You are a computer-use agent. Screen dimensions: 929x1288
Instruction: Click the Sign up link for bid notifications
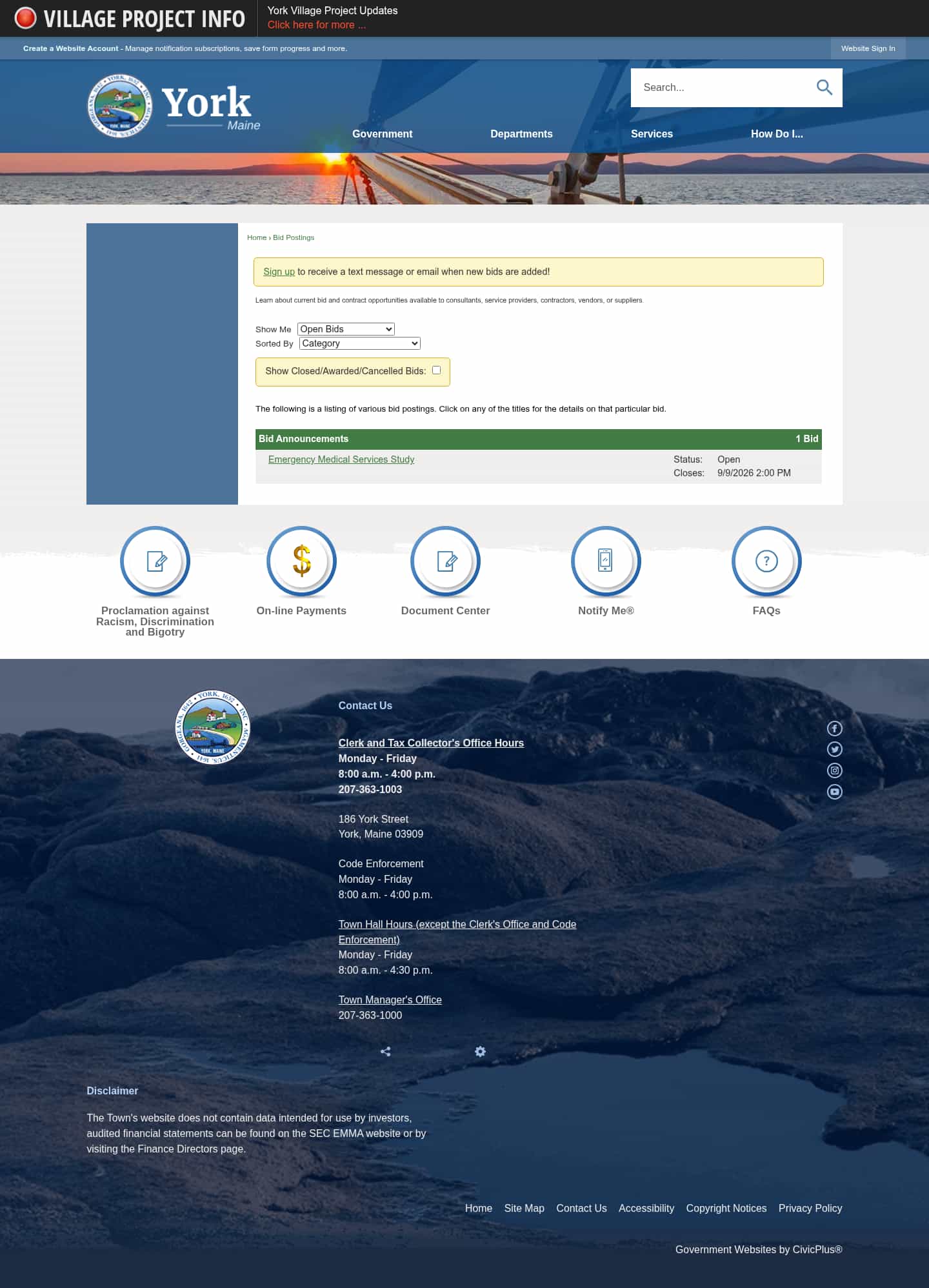tap(279, 272)
